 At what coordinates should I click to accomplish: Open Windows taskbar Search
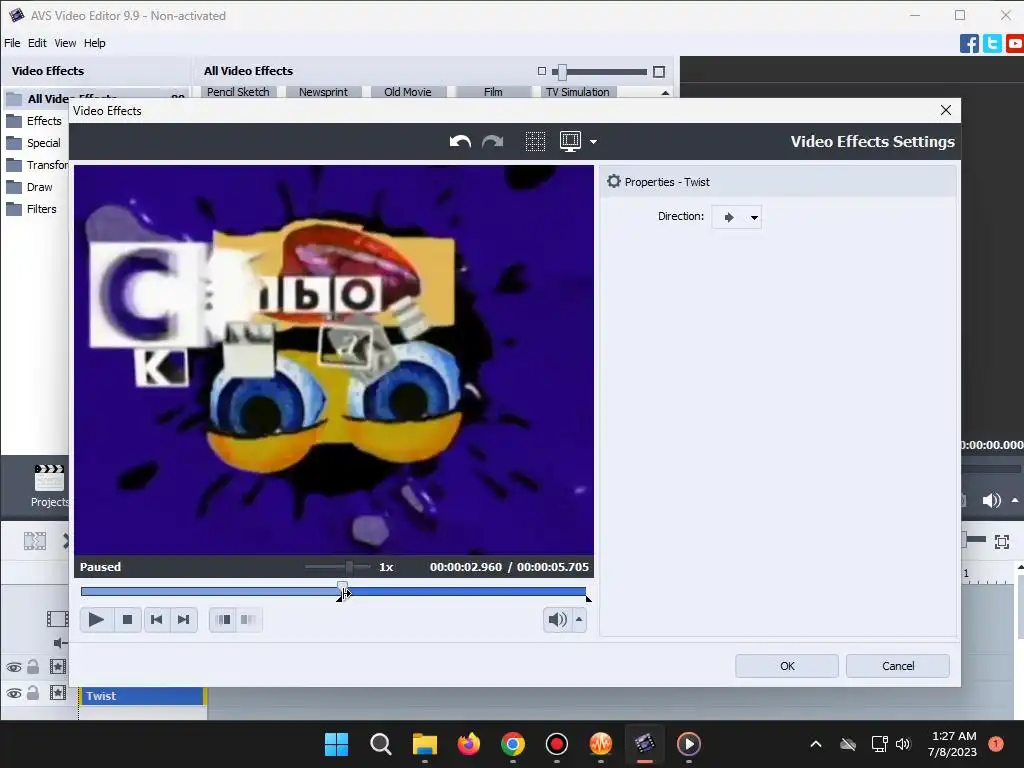pos(380,744)
